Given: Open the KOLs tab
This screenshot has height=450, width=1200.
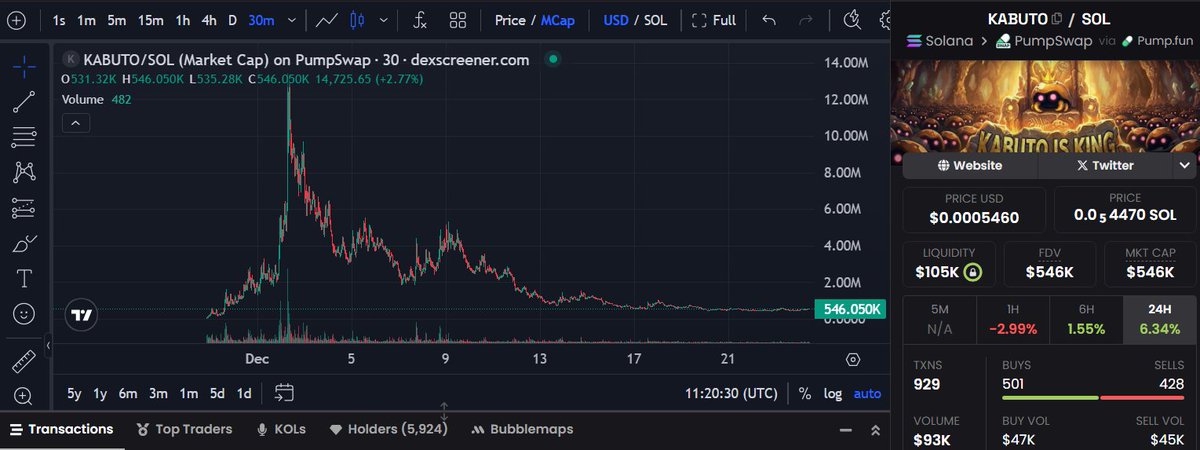Looking at the screenshot, I should 282,429.
